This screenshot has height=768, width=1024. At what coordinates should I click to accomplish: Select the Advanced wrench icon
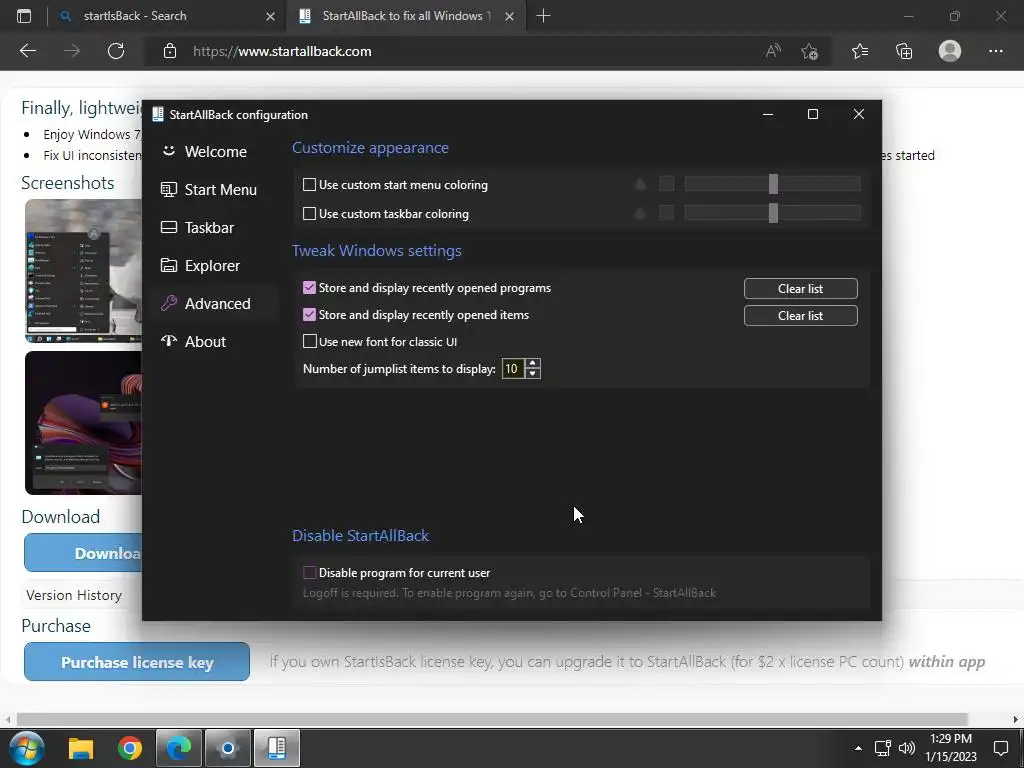point(168,303)
